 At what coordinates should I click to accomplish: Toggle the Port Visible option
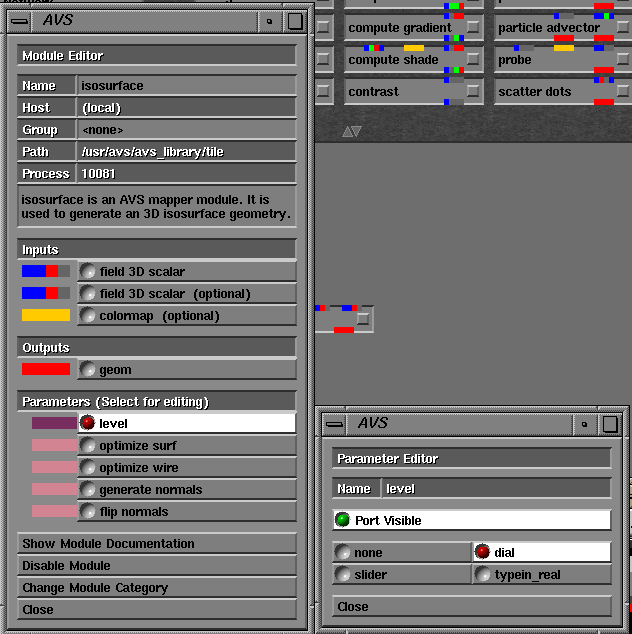pos(471,520)
